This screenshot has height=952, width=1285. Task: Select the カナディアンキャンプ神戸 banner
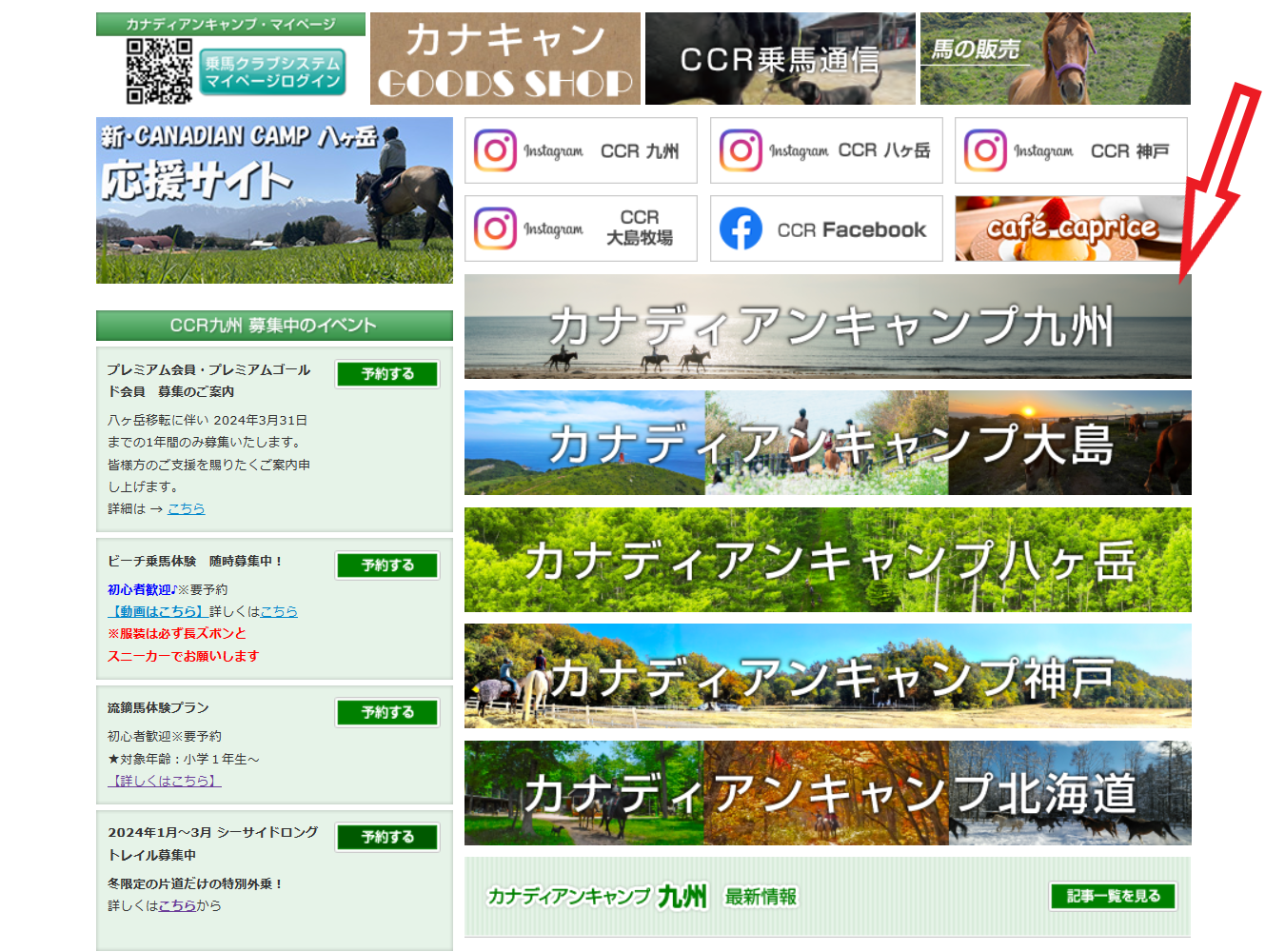(828, 676)
